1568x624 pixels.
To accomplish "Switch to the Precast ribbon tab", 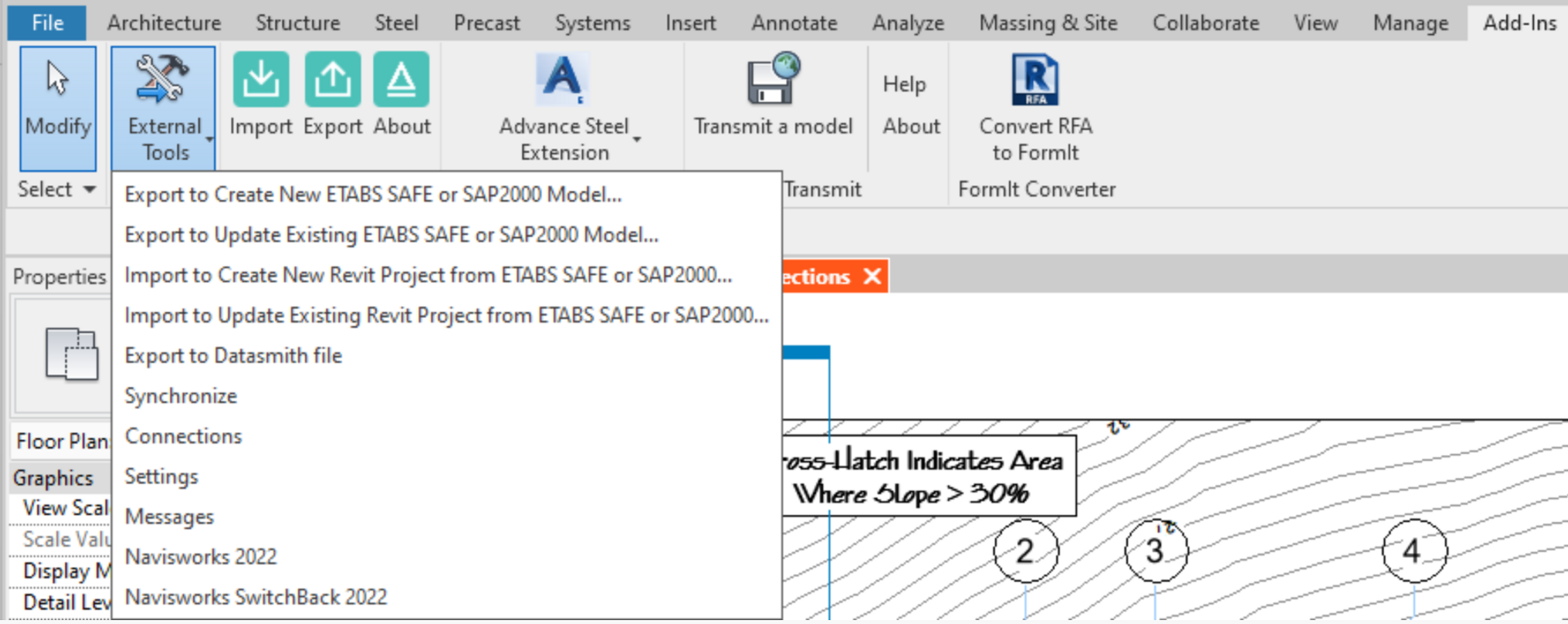I will 486,23.
